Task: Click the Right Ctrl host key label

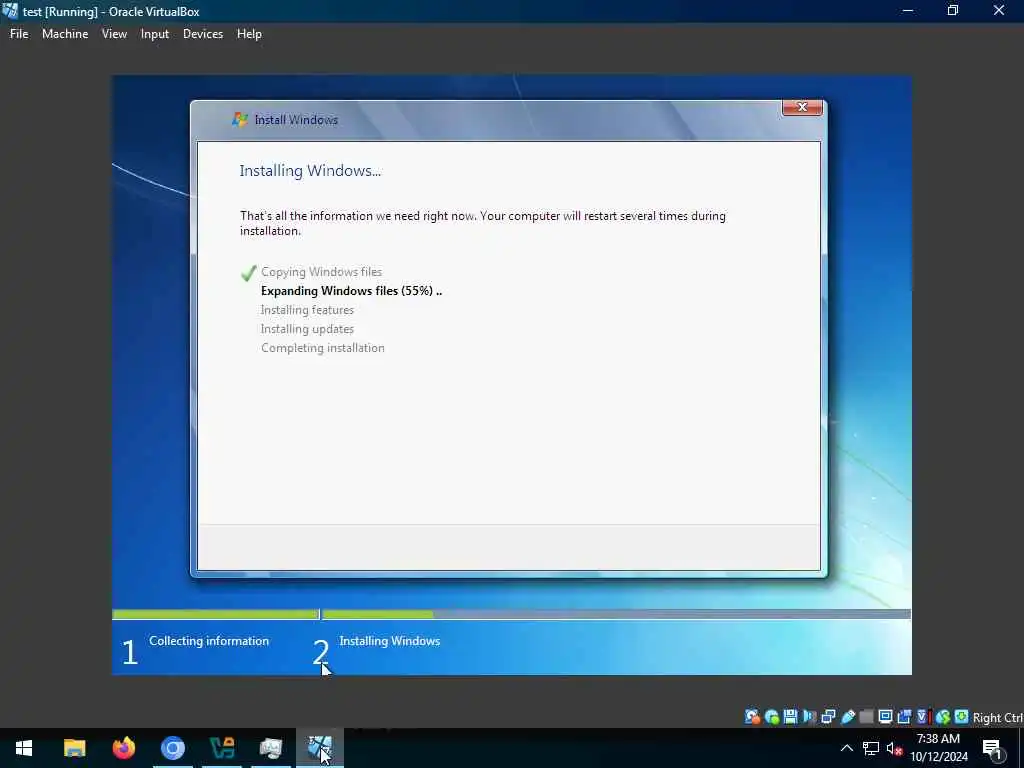Action: pyautogui.click(x=998, y=718)
